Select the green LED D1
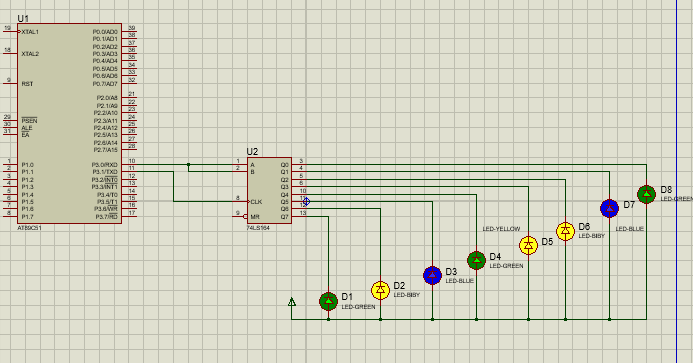Screen dimensions: 693x363 click(328, 301)
